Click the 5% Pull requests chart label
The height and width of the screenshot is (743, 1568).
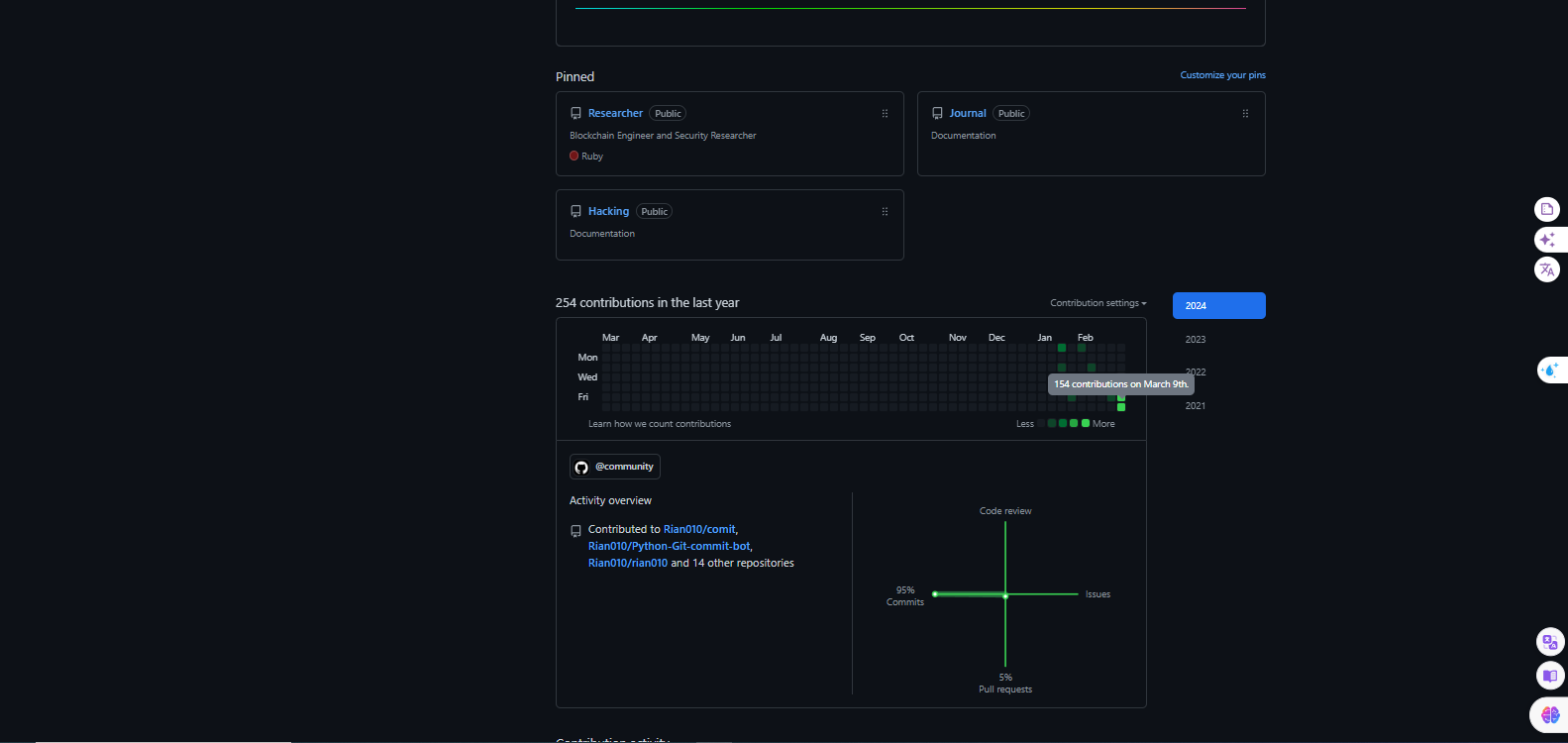click(x=1005, y=684)
